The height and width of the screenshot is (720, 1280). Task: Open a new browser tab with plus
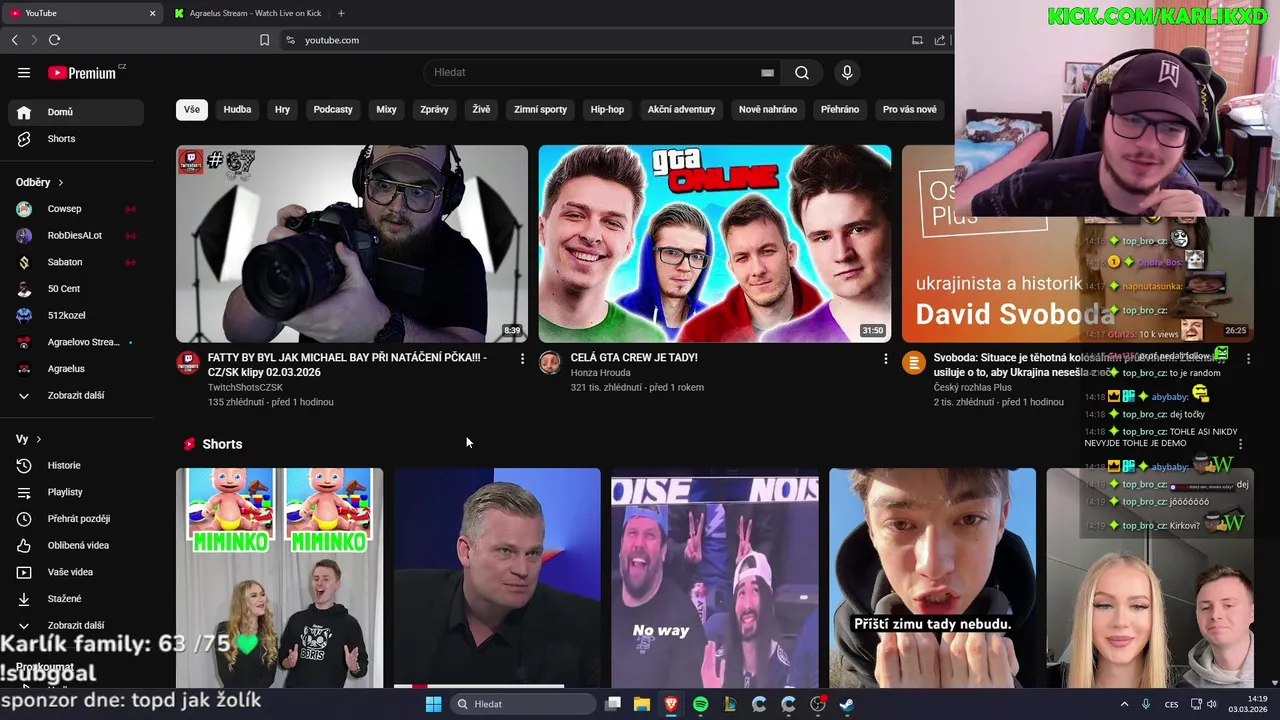click(341, 13)
